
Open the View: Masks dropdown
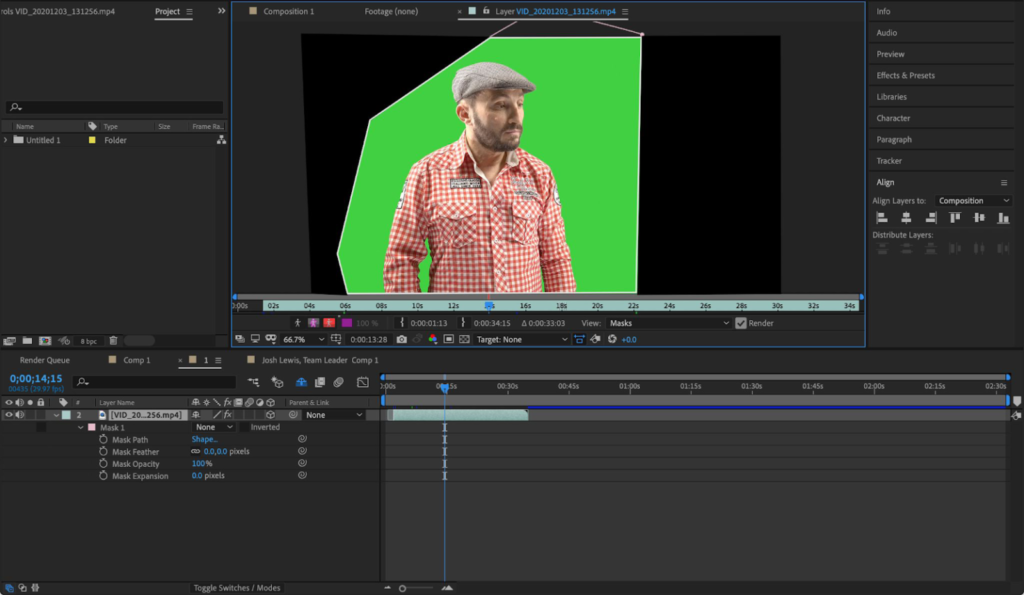coord(670,322)
